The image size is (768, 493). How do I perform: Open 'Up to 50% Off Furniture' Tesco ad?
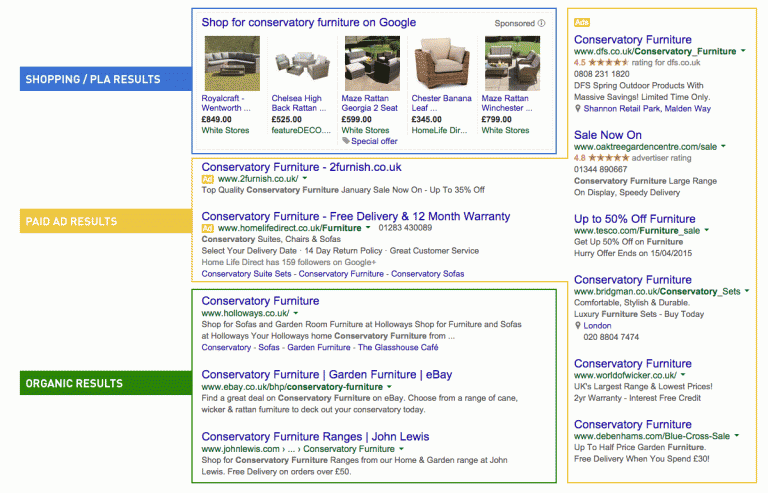[635, 219]
